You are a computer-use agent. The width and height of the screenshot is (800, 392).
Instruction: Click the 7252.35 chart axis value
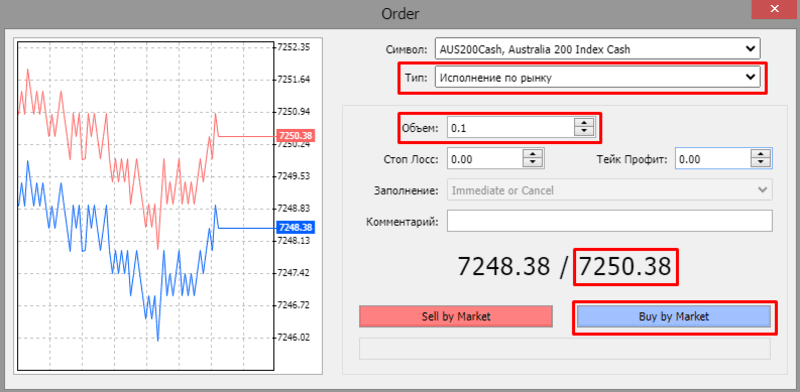293,47
